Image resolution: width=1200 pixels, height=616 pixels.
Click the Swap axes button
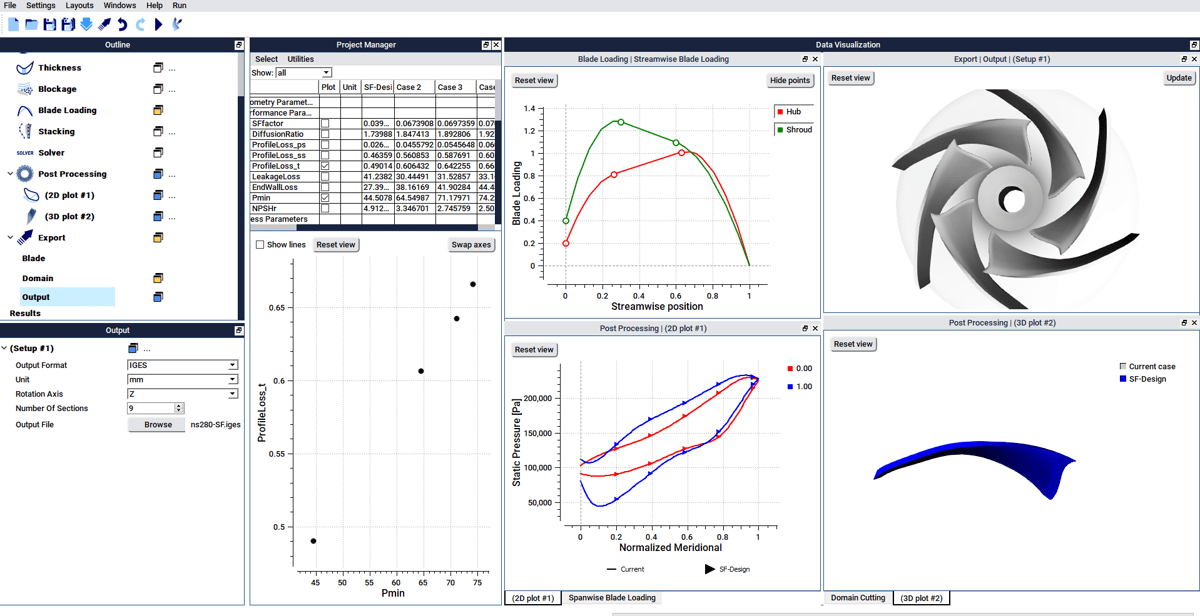point(471,244)
